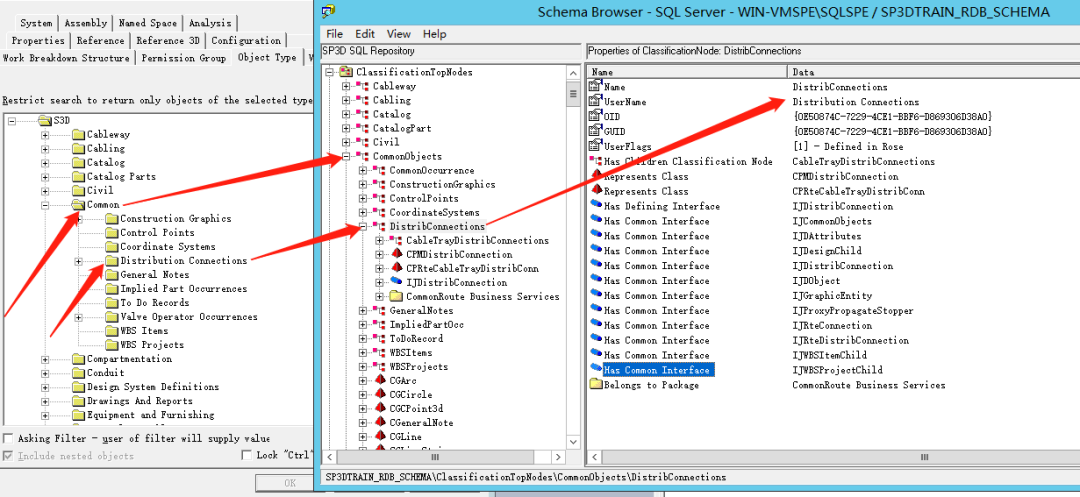Click the IJRteDistribConnection data value
The width and height of the screenshot is (1080, 497).
(x=851, y=341)
